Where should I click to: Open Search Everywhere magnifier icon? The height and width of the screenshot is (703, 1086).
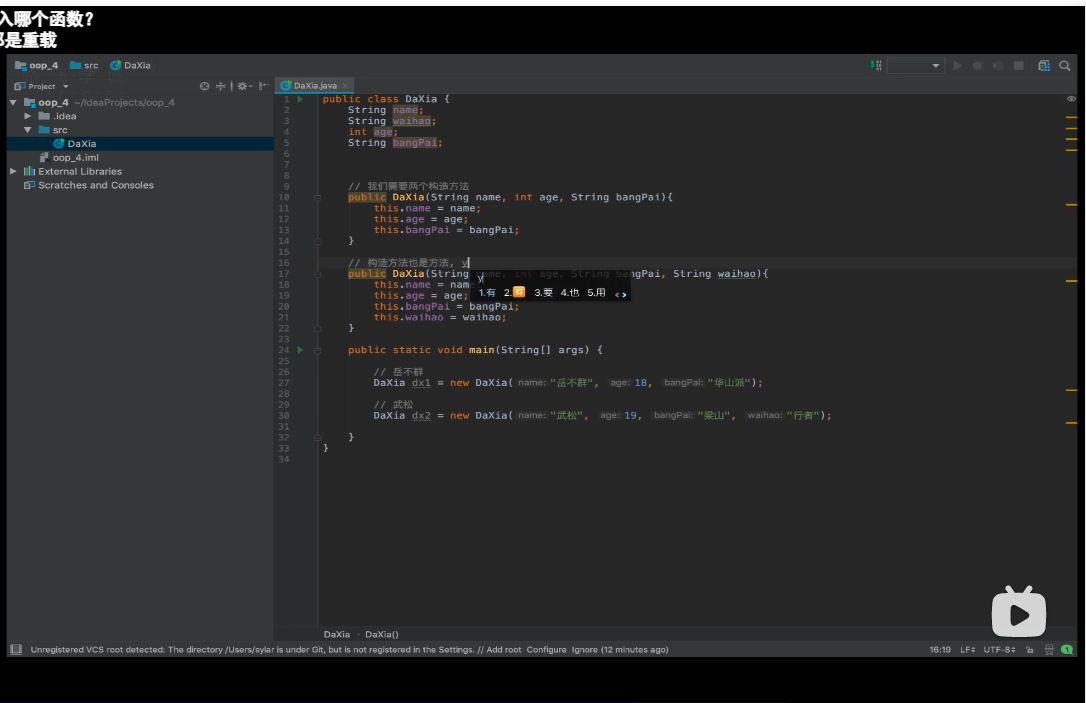[x=1065, y=65]
